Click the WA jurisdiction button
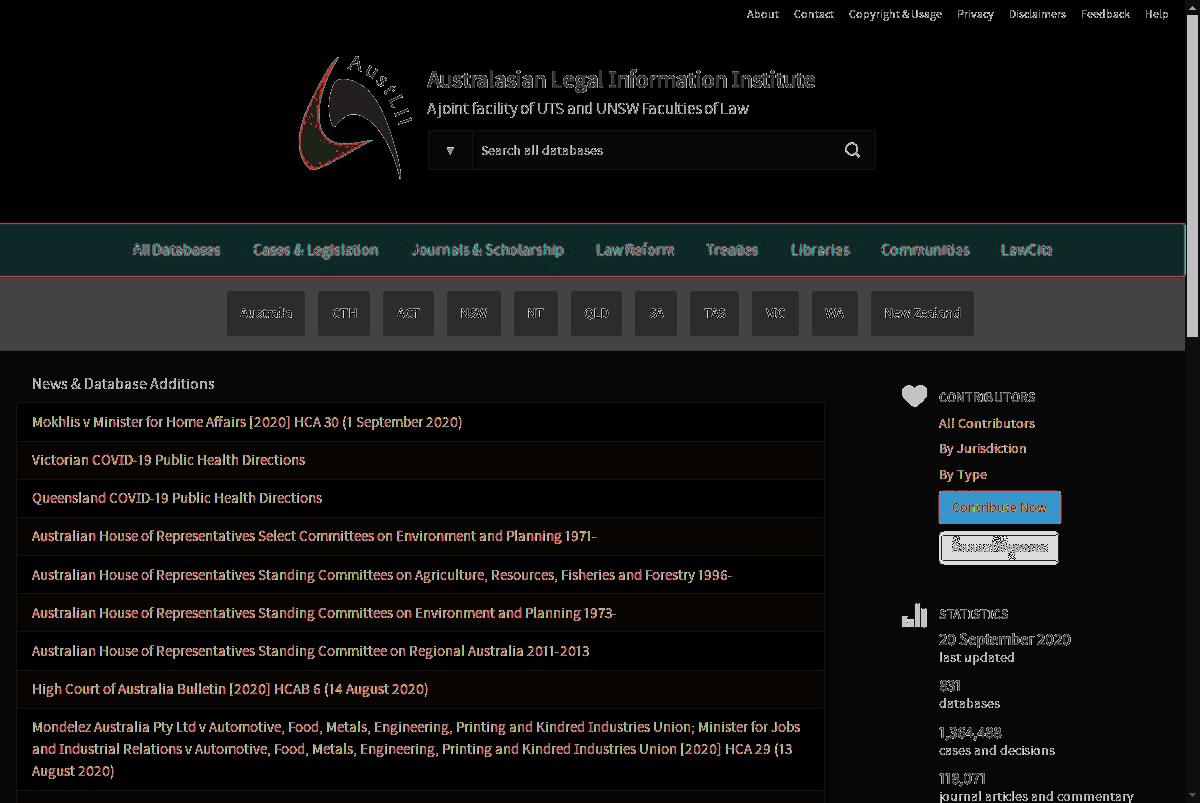Viewport: 1200px width, 803px height. pos(835,313)
